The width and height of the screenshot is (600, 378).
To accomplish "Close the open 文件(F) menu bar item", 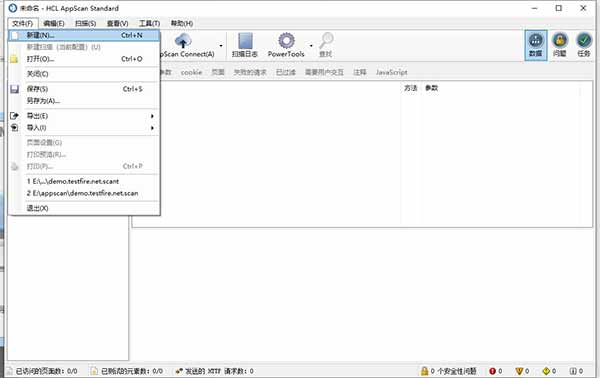I will pyautogui.click(x=23, y=23).
